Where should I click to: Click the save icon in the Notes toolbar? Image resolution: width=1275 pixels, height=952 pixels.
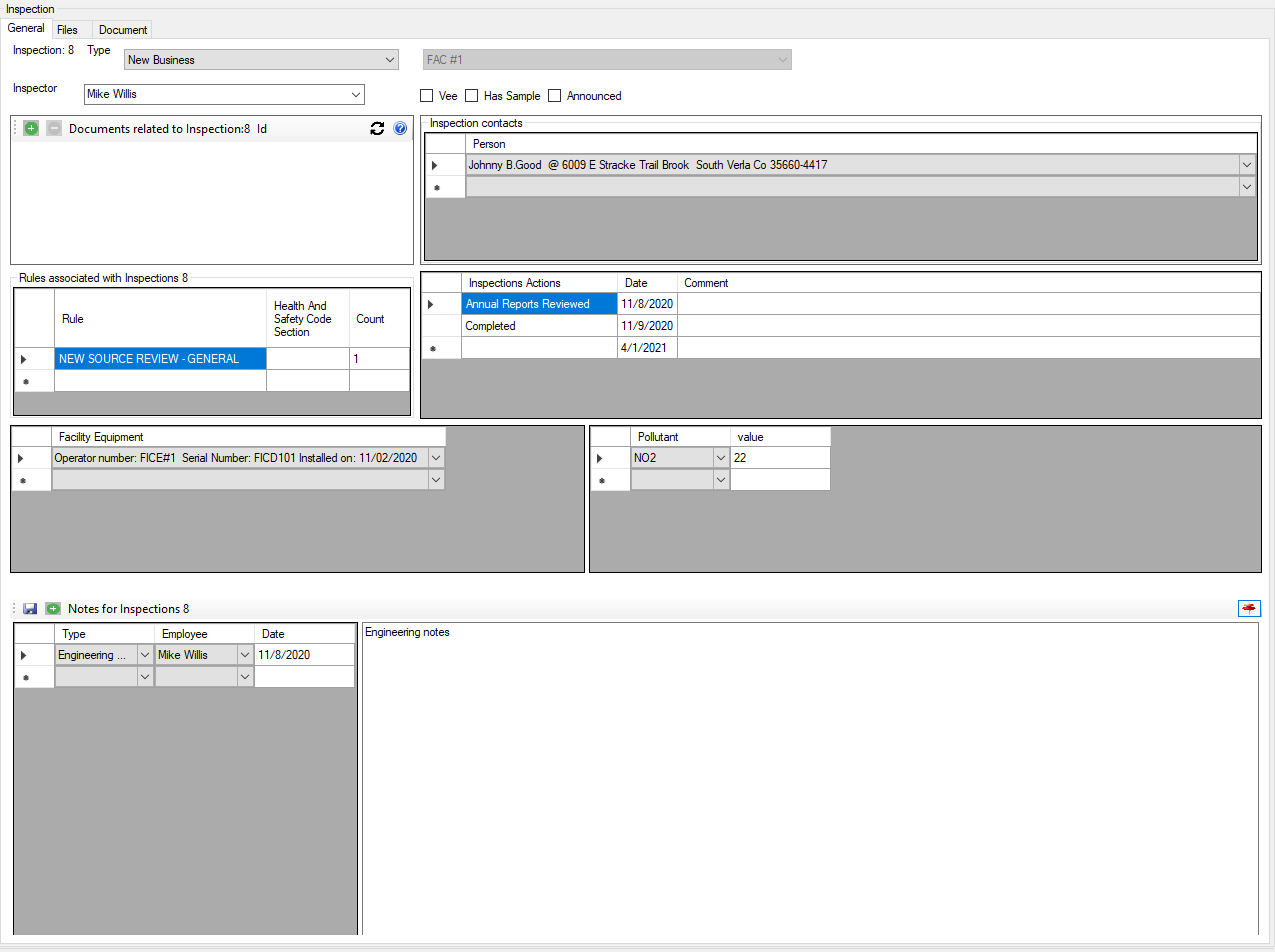pyautogui.click(x=29, y=608)
